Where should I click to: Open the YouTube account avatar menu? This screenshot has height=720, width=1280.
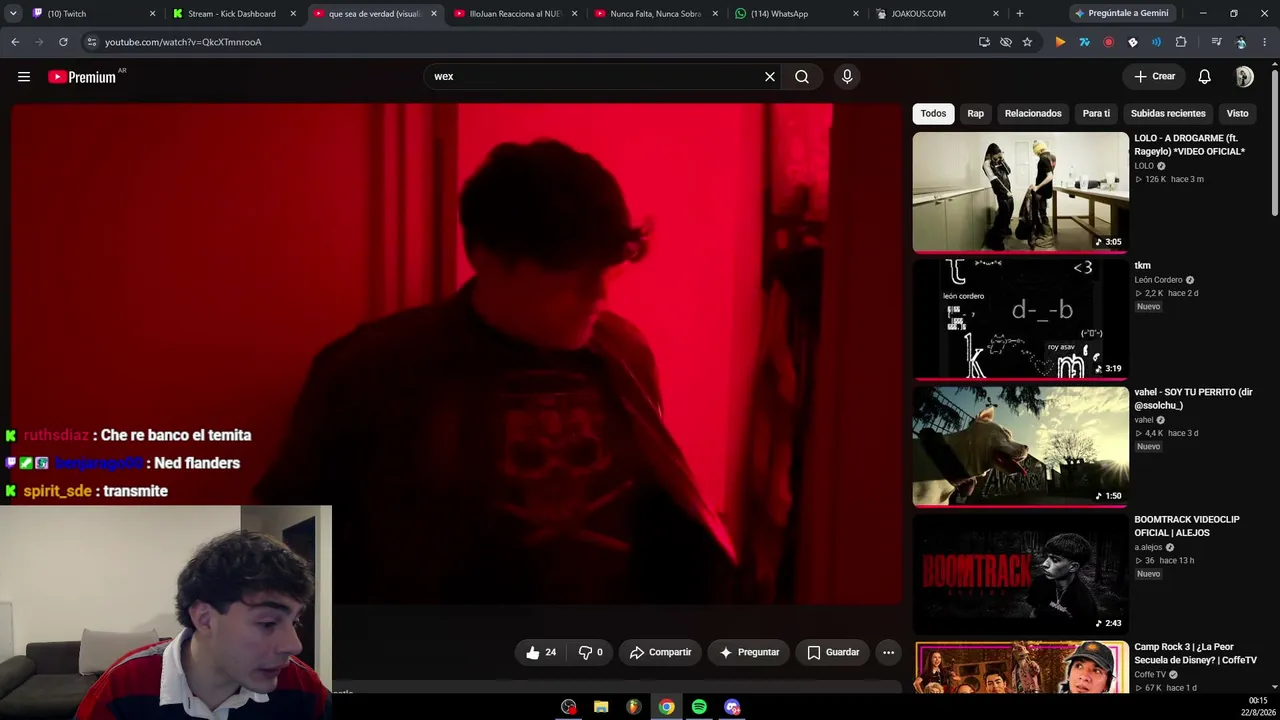click(1244, 77)
